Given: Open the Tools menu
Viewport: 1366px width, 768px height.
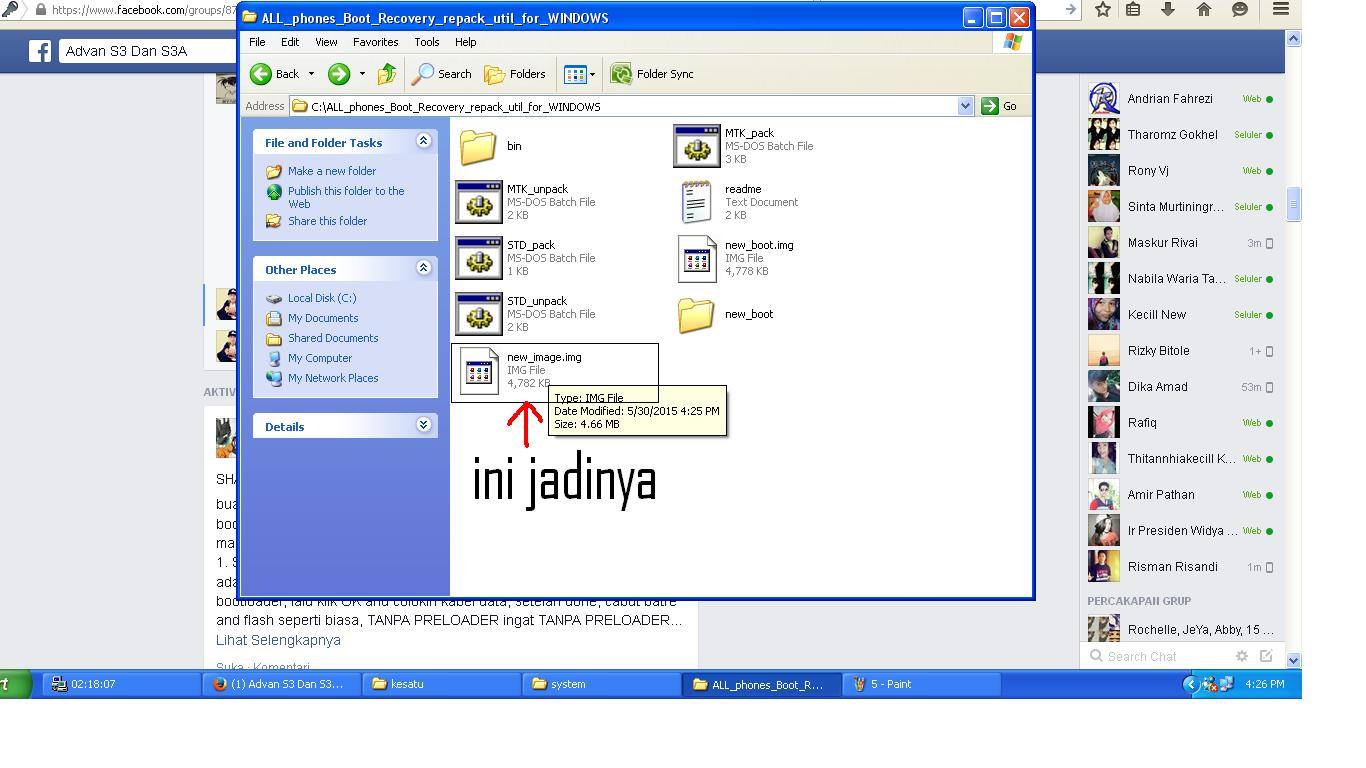Looking at the screenshot, I should (427, 42).
